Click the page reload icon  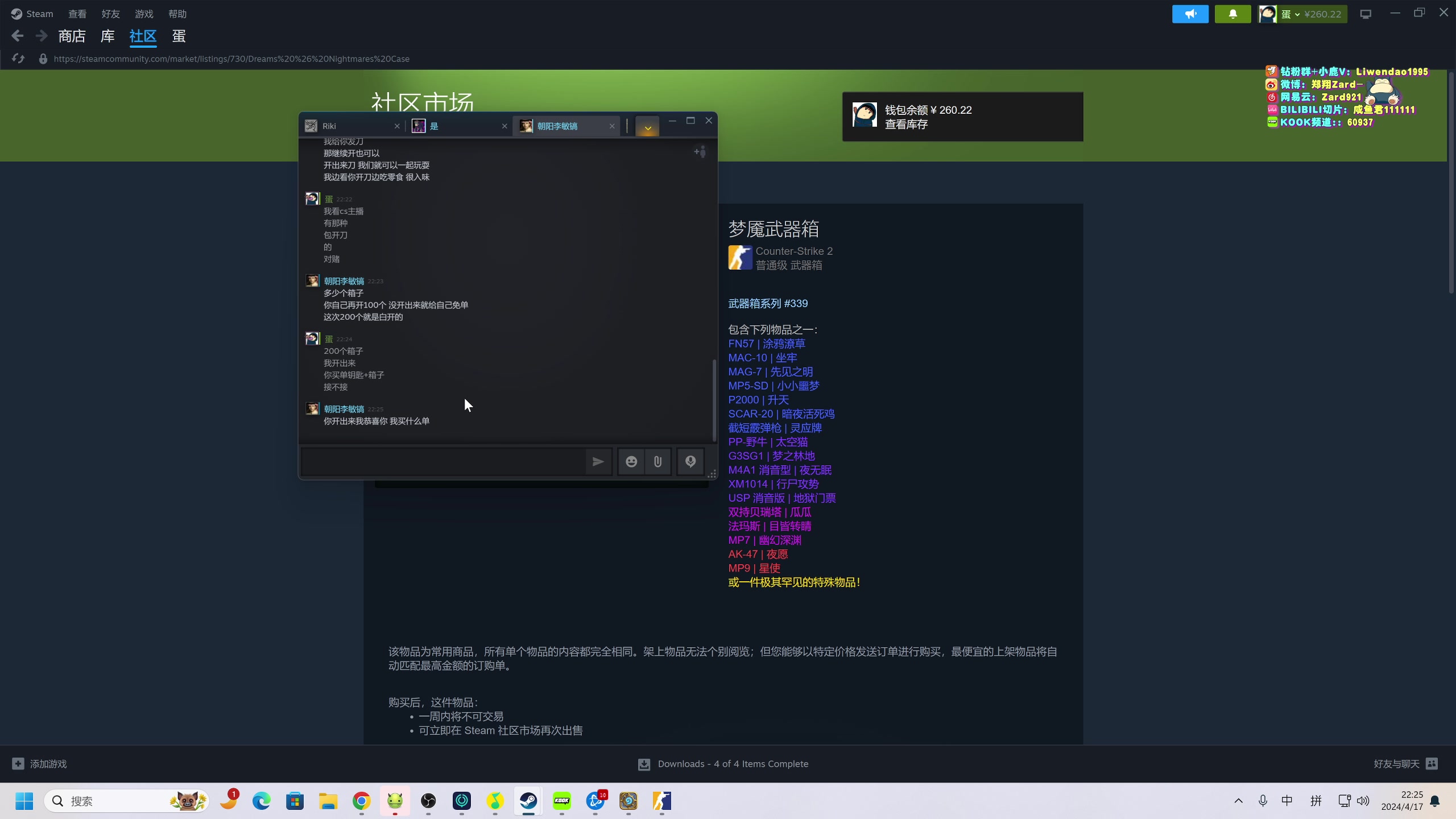[x=18, y=59]
